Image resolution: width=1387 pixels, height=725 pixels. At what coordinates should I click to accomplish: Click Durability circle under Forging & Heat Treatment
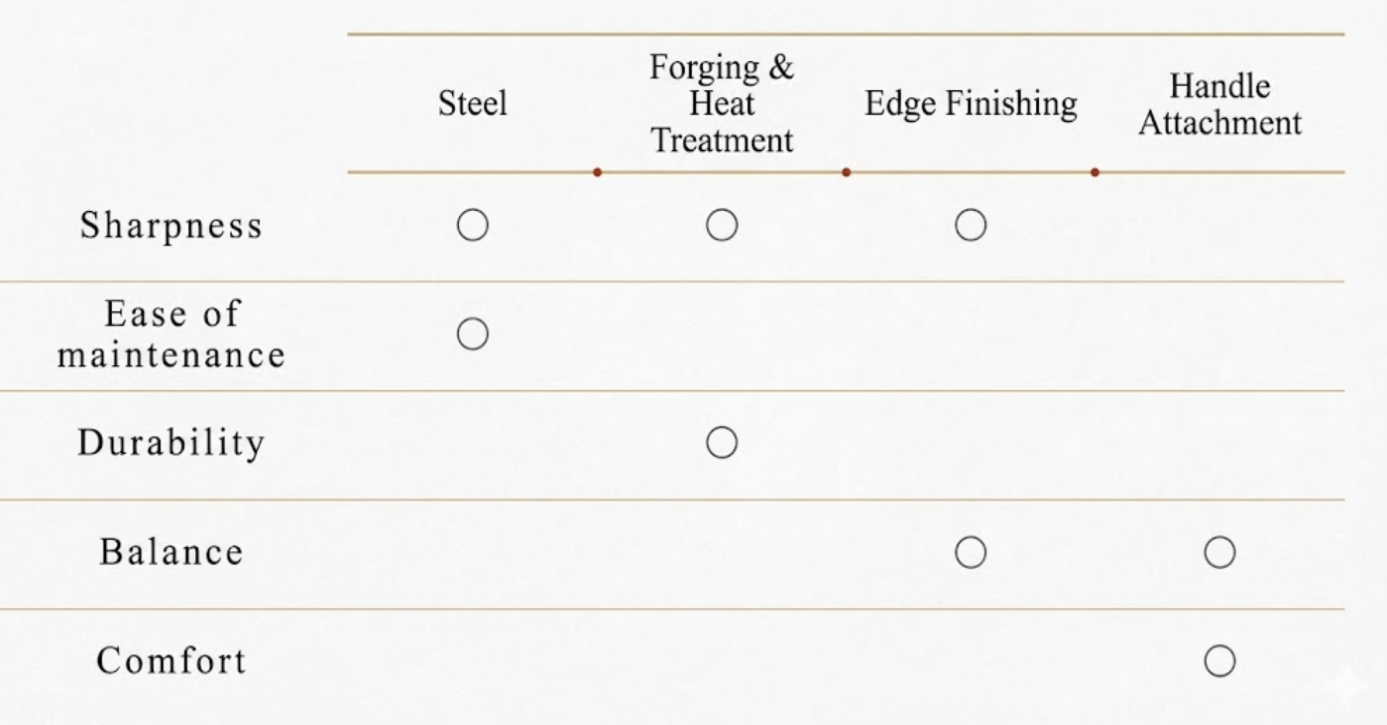coord(721,442)
